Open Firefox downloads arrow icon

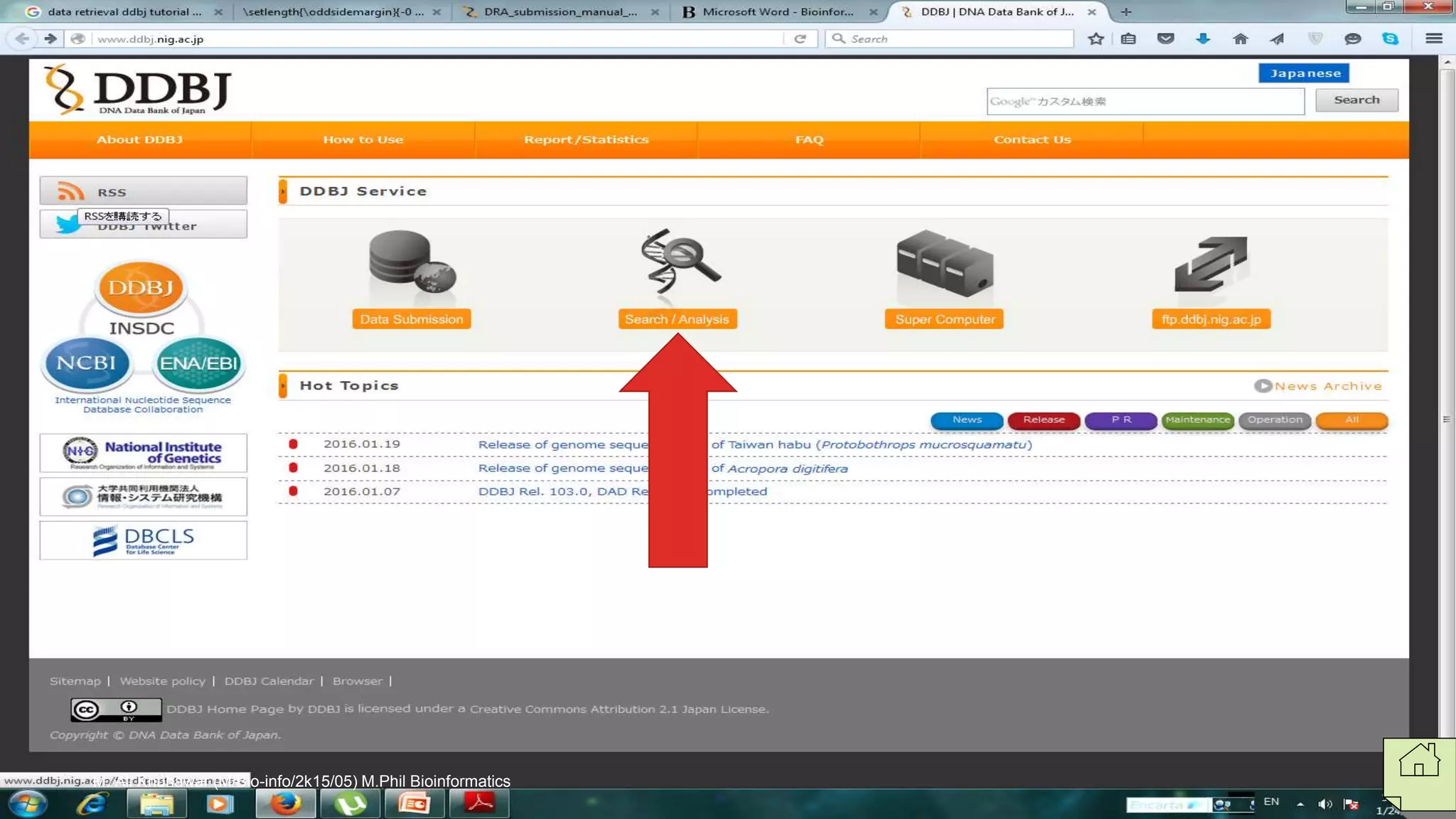click(1203, 39)
